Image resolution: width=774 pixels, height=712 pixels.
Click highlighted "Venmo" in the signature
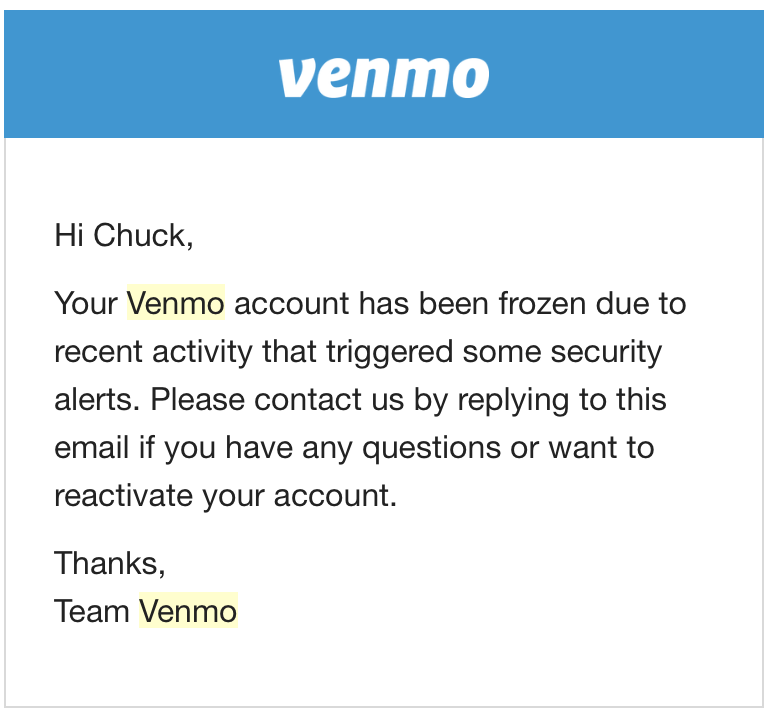click(x=188, y=611)
